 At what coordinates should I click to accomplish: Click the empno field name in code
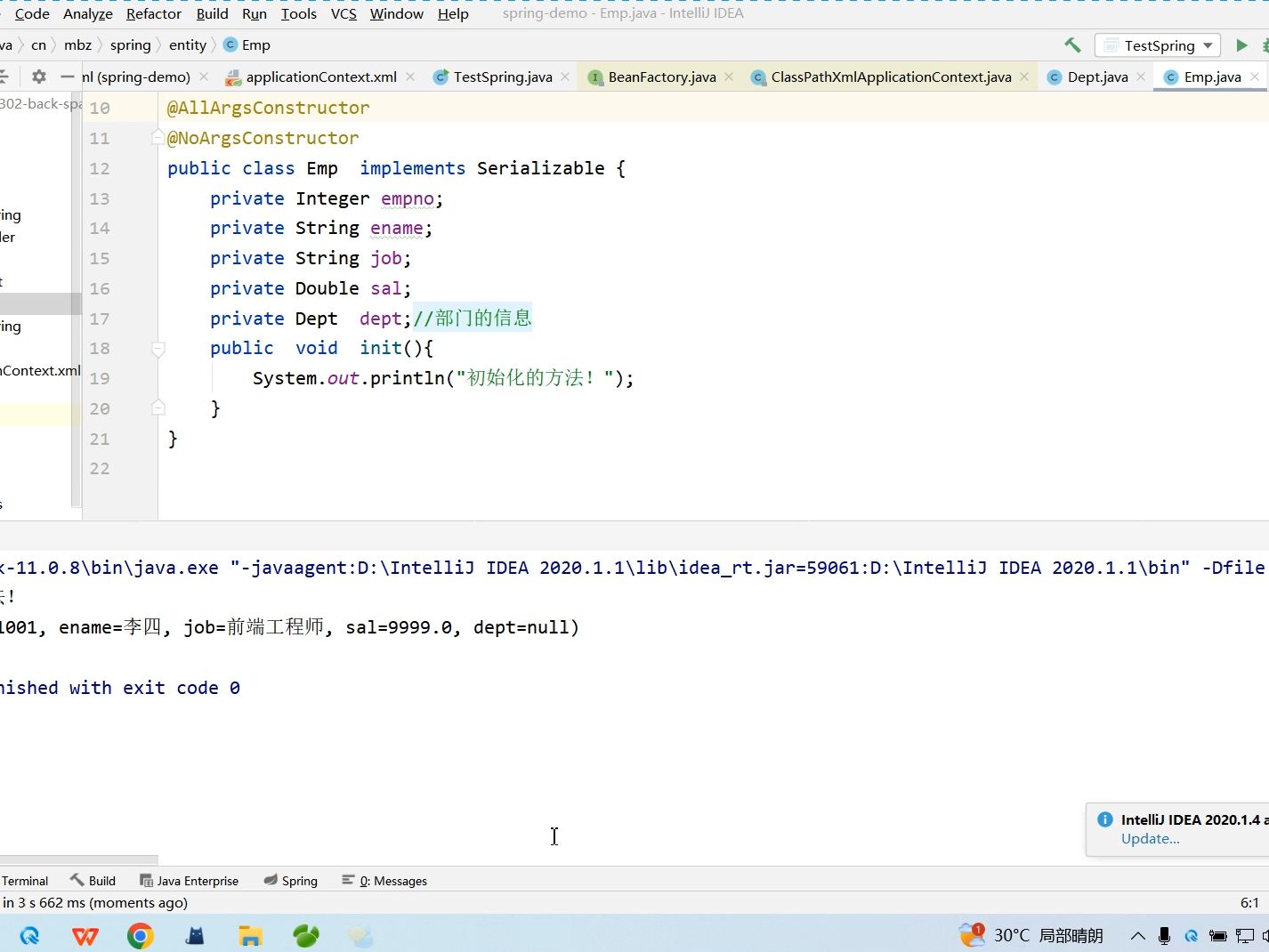click(408, 198)
